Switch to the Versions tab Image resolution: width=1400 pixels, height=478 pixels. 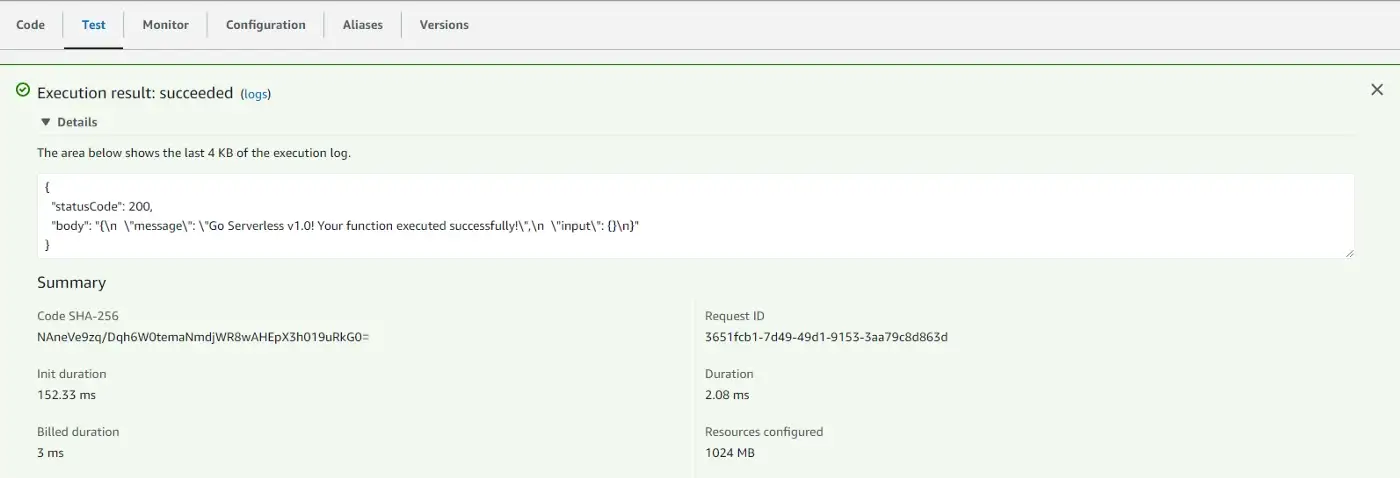tap(444, 25)
